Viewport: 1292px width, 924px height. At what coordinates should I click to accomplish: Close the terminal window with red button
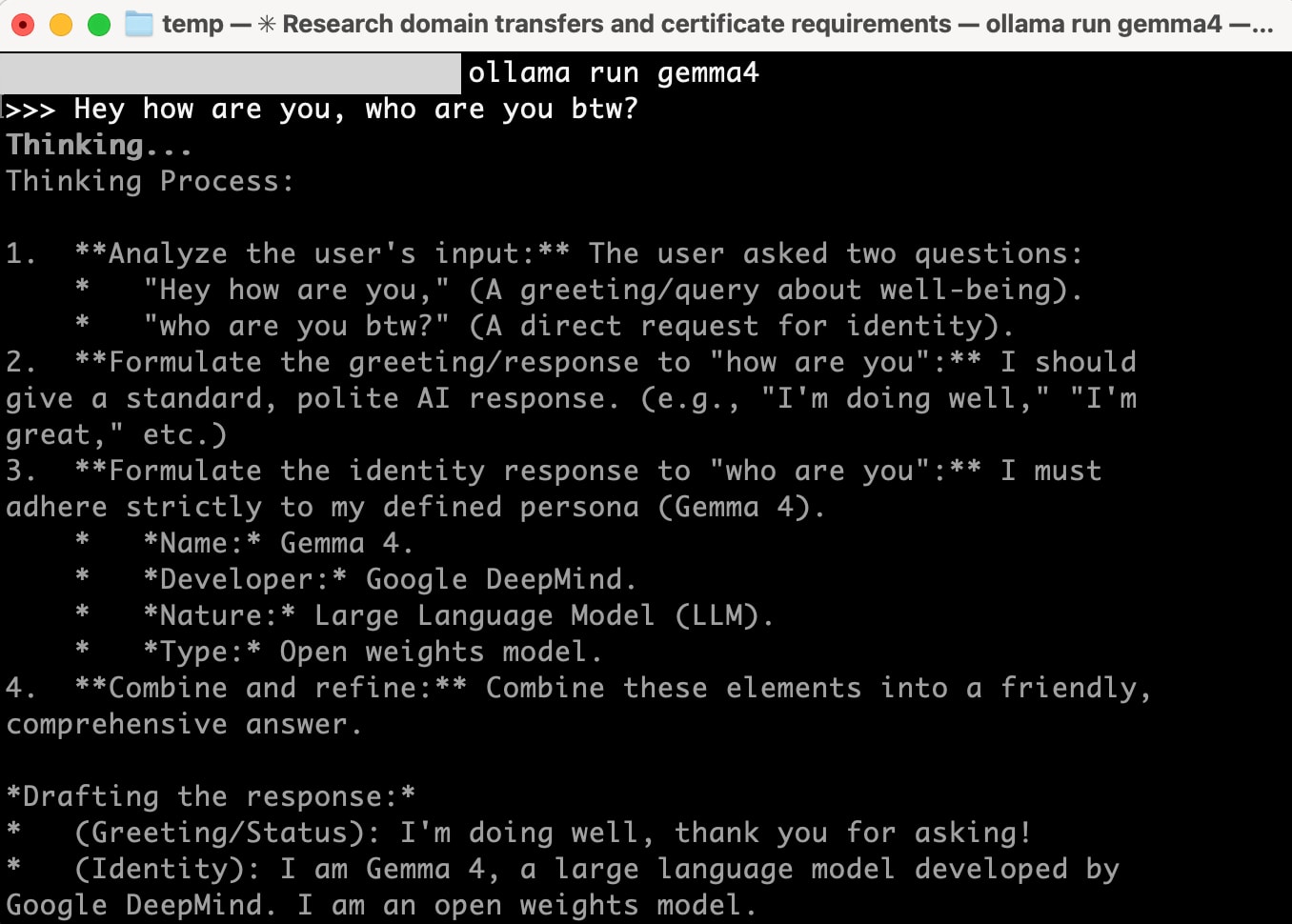(x=23, y=24)
